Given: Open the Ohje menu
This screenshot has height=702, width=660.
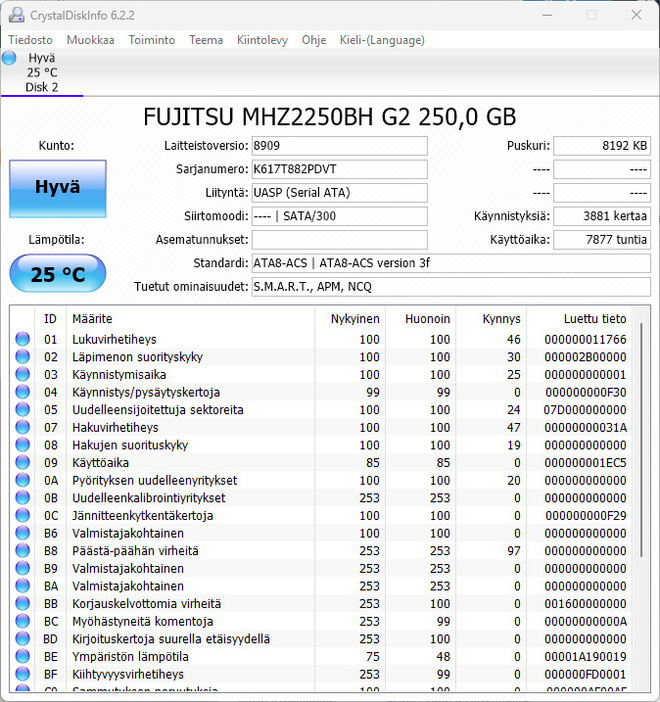Looking at the screenshot, I should point(313,40).
